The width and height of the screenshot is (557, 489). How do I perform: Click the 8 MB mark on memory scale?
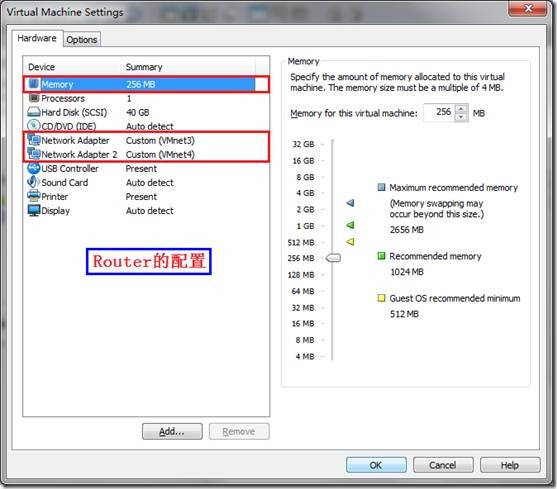305,340
